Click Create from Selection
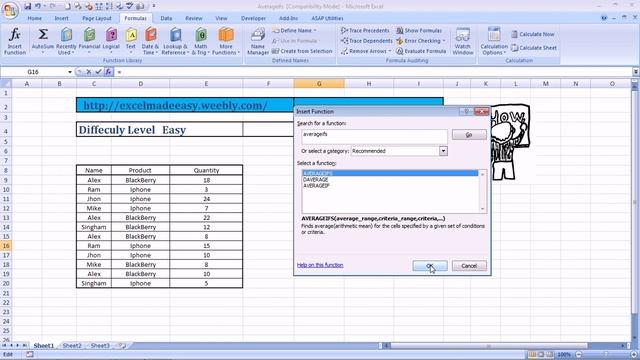Viewport: 640px width, 360px height. [302, 51]
